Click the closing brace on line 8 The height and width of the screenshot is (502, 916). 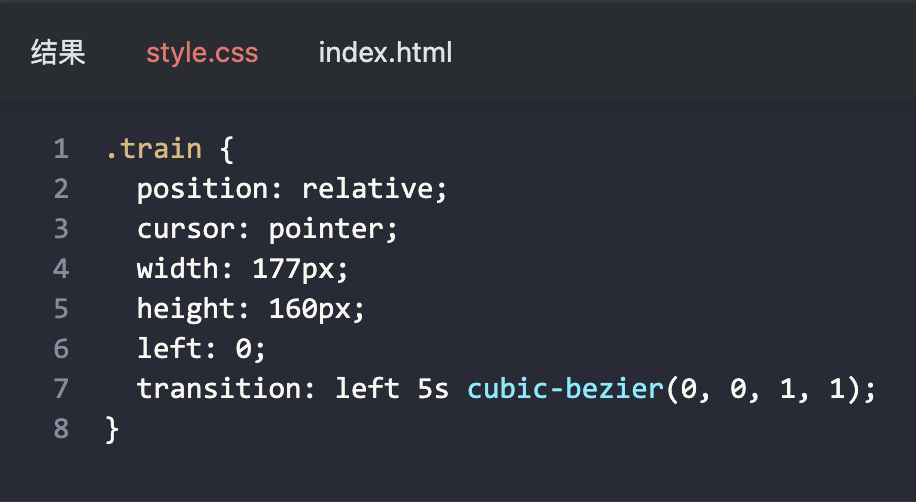[x=112, y=429]
